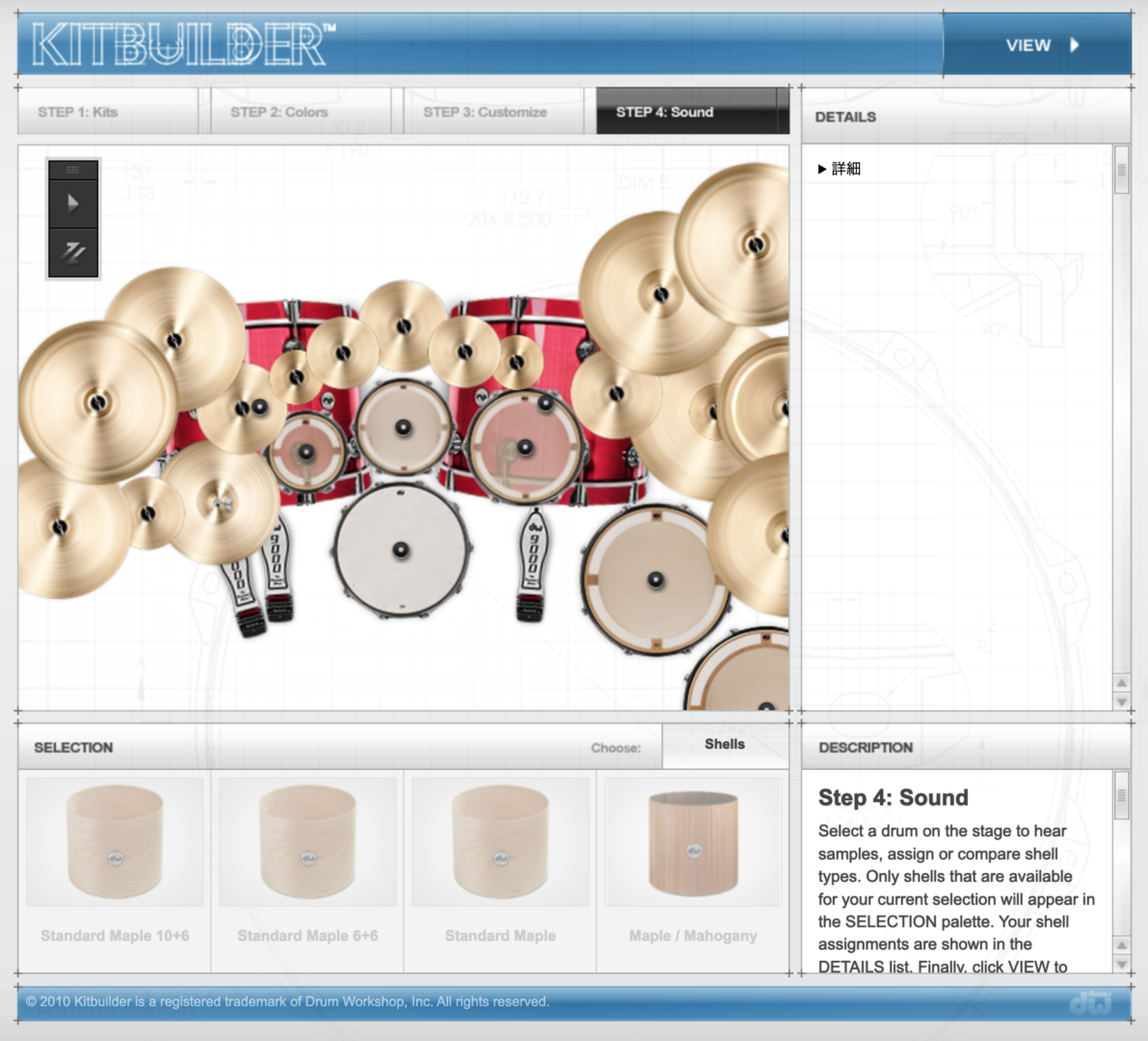Image resolution: width=1148 pixels, height=1041 pixels.
Task: Go to STEP 1: Kits tab
Action: [108, 112]
